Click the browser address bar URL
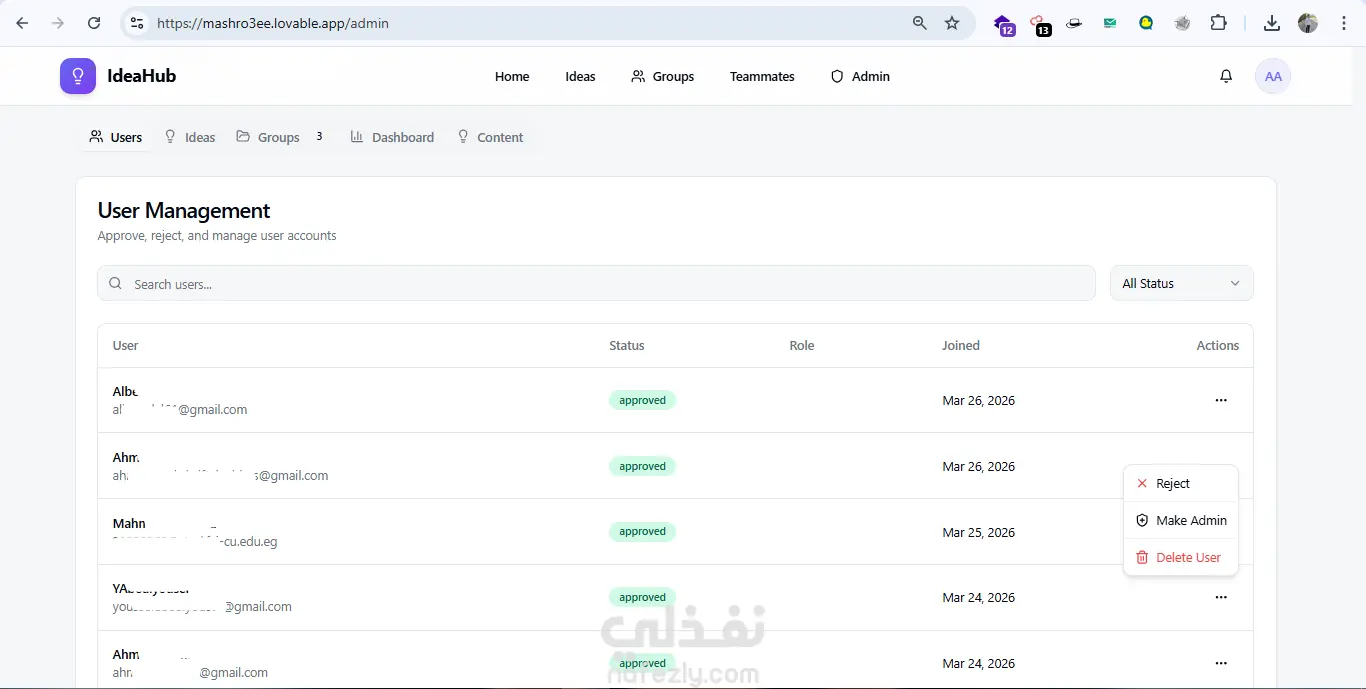Screen dimensions: 1366x689 [273, 23]
